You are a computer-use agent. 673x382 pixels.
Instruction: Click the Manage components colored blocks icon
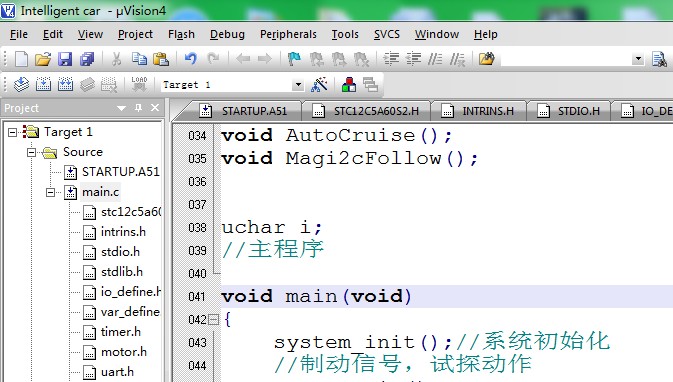point(349,85)
